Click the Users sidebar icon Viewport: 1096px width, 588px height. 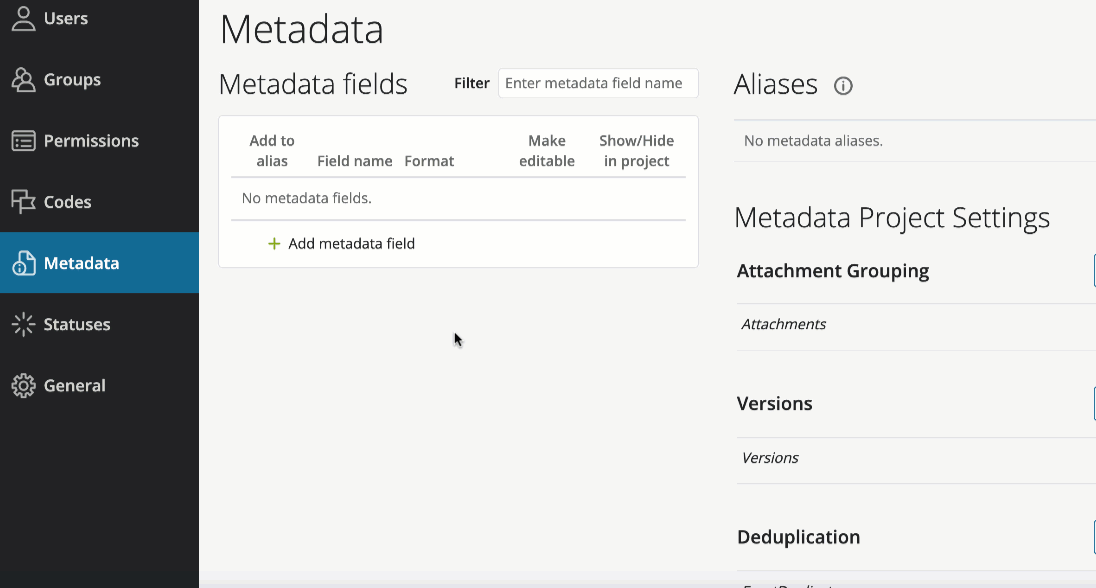(x=23, y=18)
